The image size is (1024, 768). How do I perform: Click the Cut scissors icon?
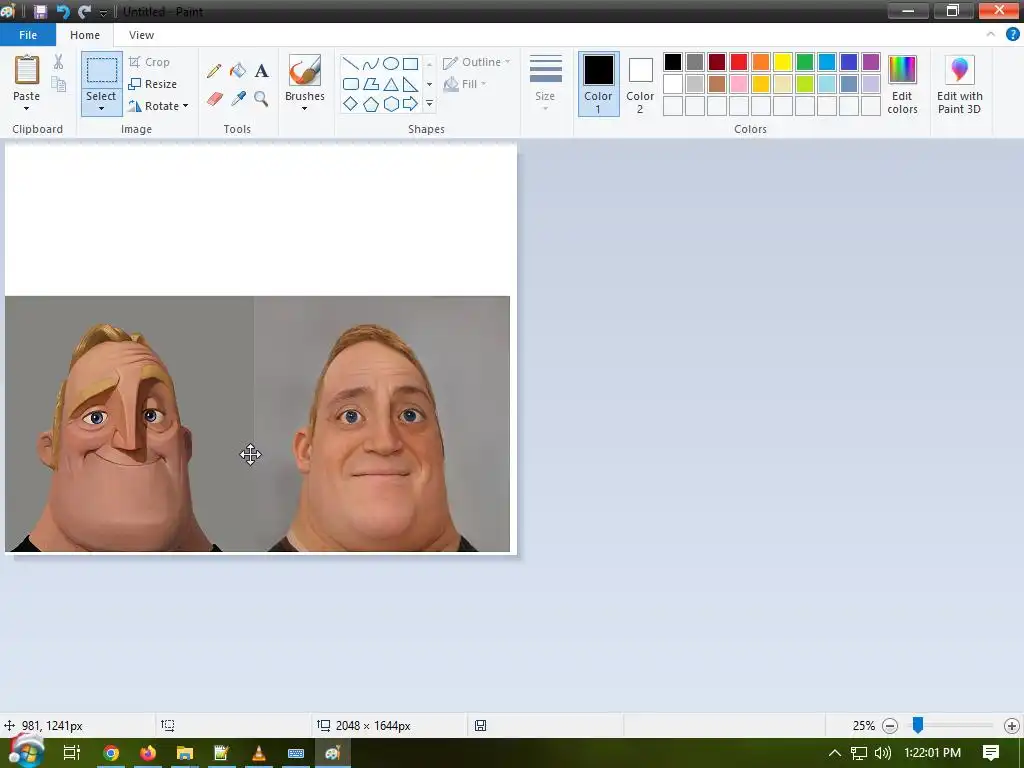point(59,62)
